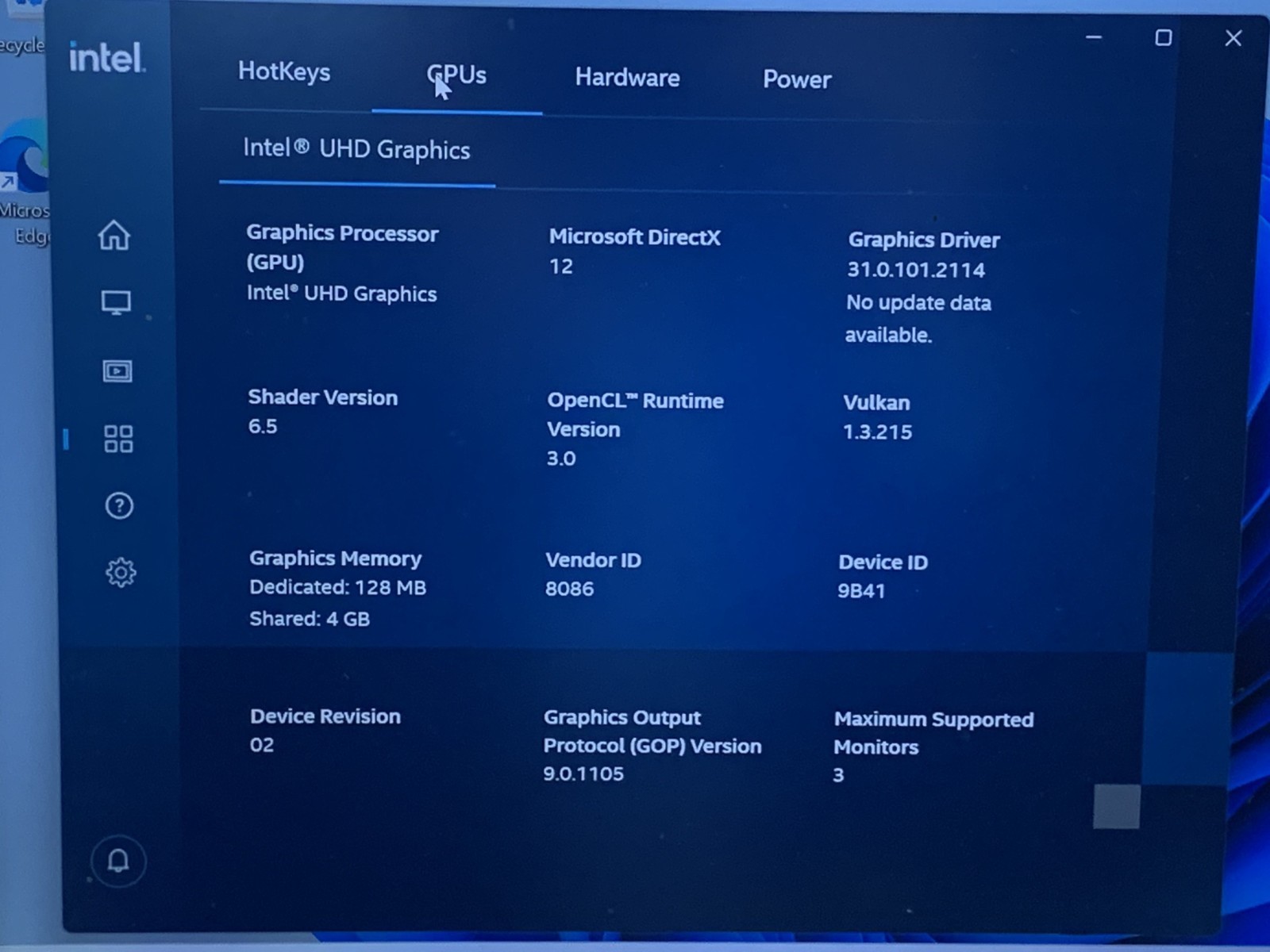The height and width of the screenshot is (952, 1270).
Task: Open the notifications bell icon
Action: [x=118, y=861]
